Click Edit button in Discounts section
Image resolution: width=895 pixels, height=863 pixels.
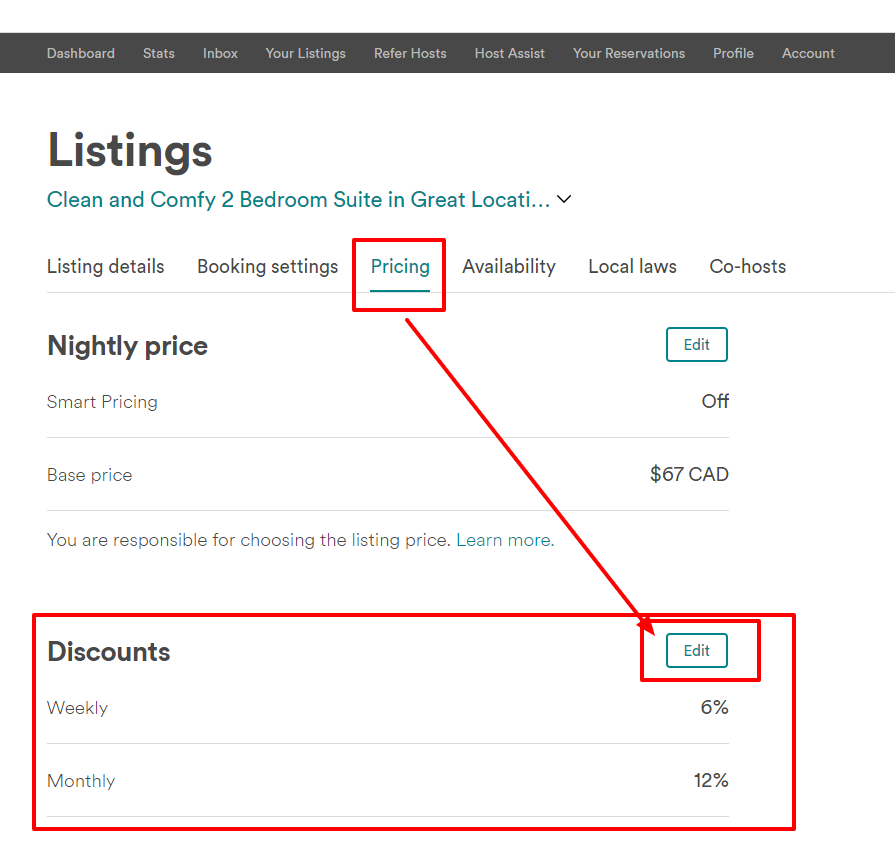696,651
